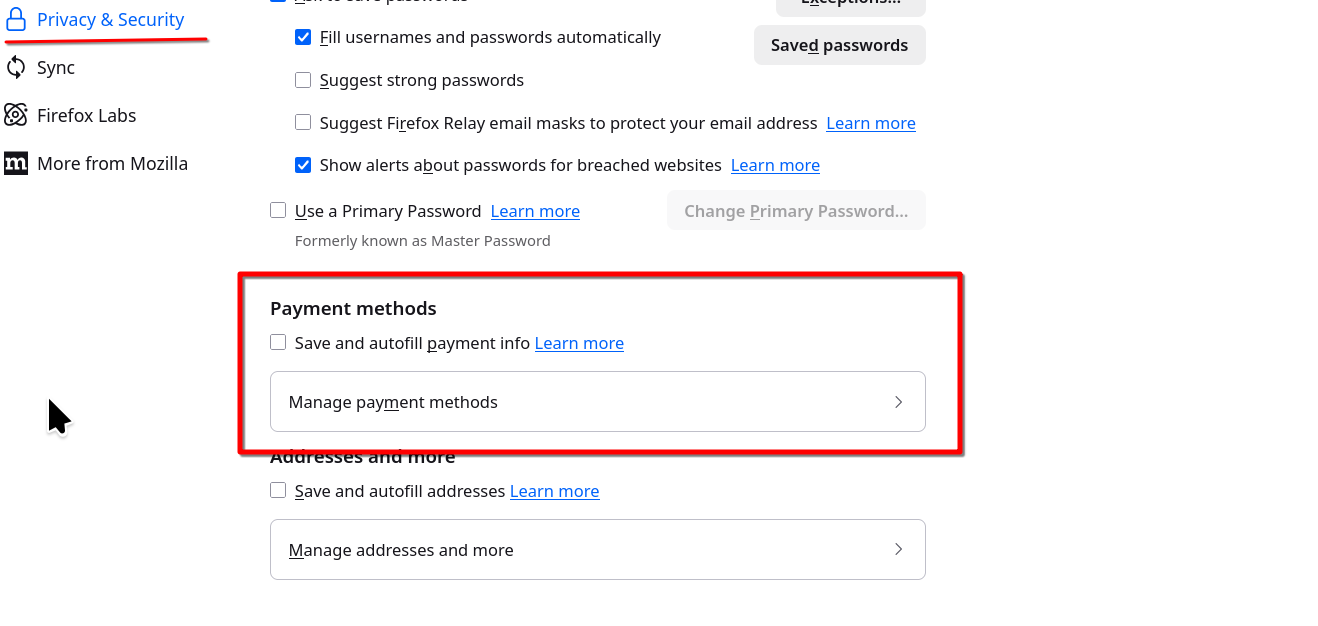This screenshot has width=1318, height=626.
Task: Click the Sync arrows icon
Action: pyautogui.click(x=16, y=67)
